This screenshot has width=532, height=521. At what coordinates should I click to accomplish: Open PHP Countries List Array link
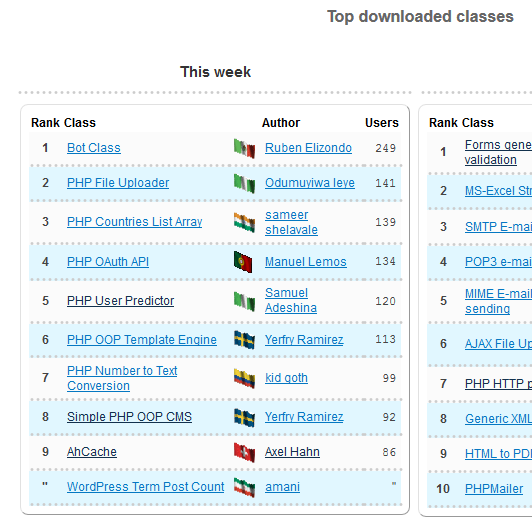(134, 222)
